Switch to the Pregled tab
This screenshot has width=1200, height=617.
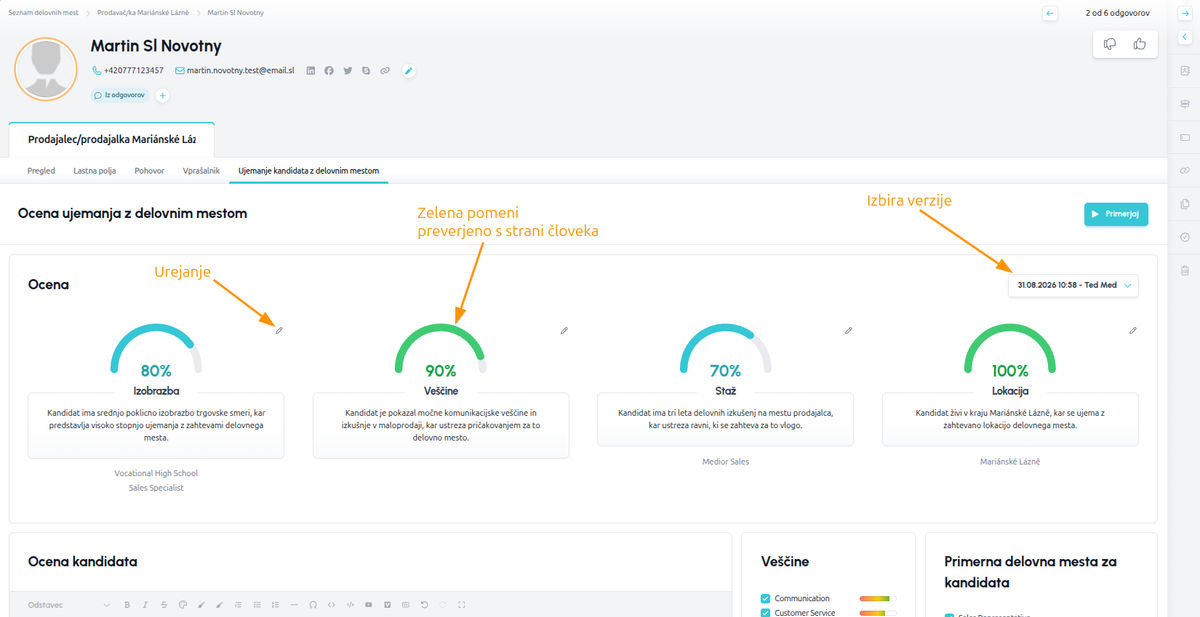tap(41, 171)
